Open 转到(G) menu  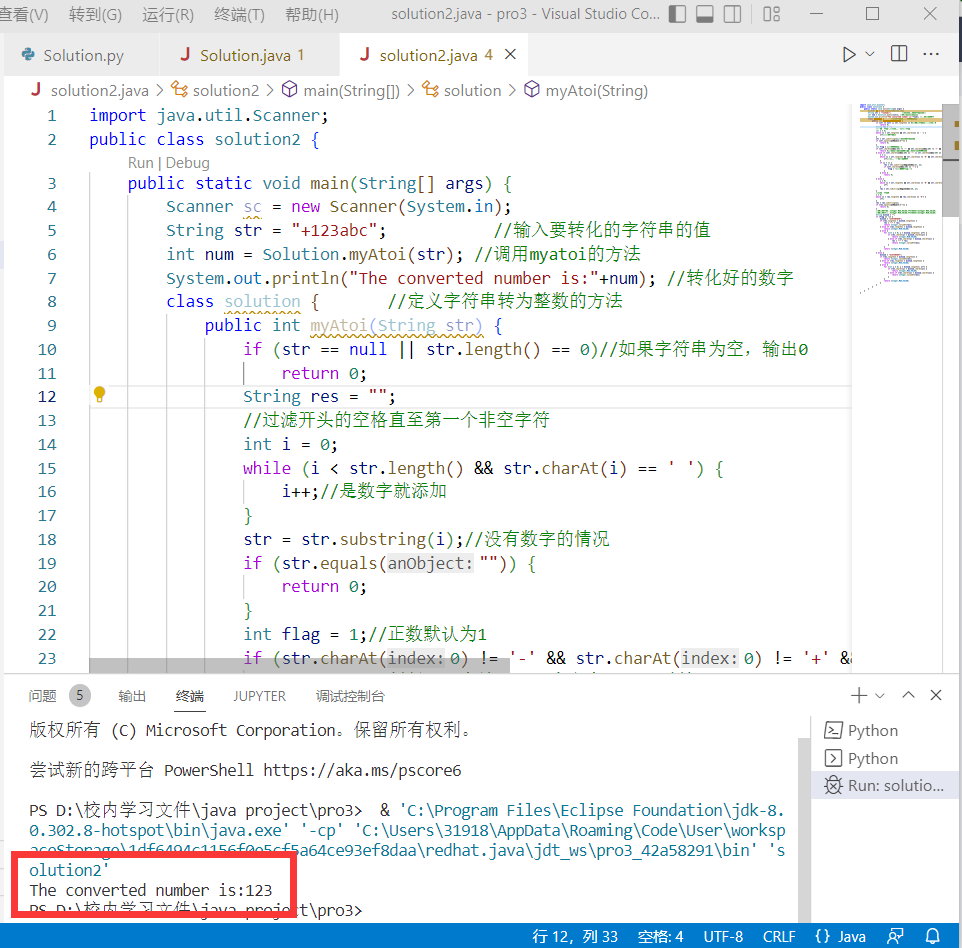coord(95,15)
